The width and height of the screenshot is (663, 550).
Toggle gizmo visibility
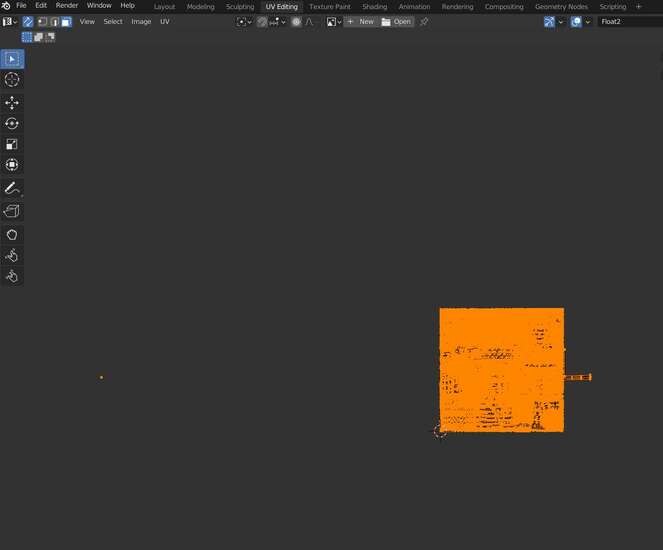tap(549, 22)
